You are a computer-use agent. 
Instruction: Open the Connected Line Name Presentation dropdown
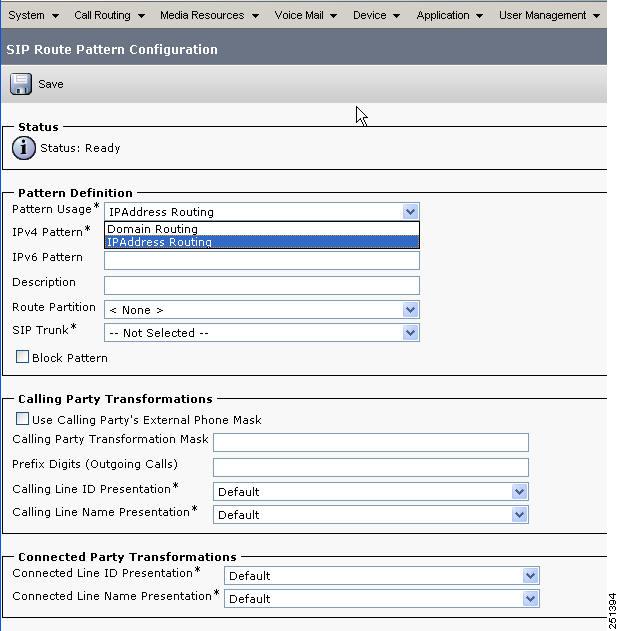[x=382, y=598]
